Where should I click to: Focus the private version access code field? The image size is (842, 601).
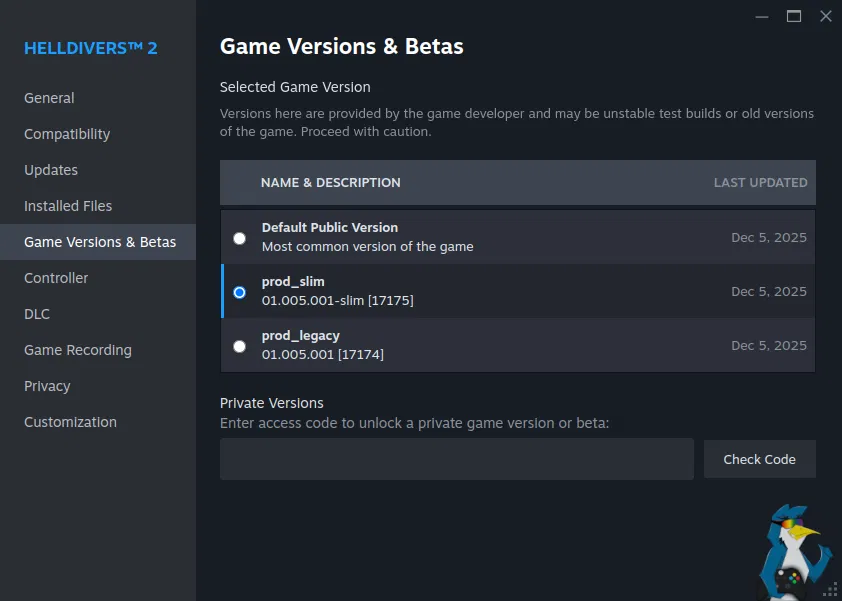456,459
